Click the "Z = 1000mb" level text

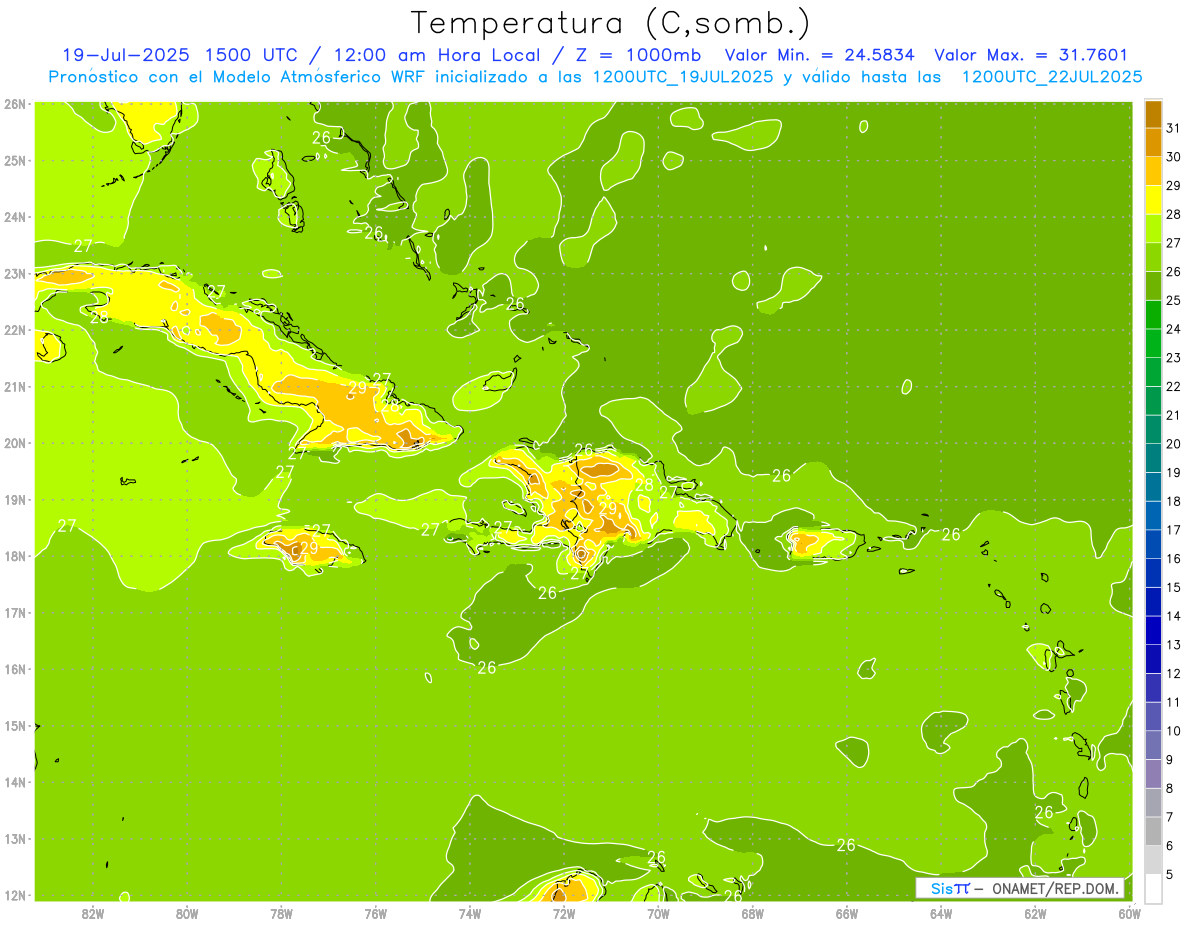(636, 55)
